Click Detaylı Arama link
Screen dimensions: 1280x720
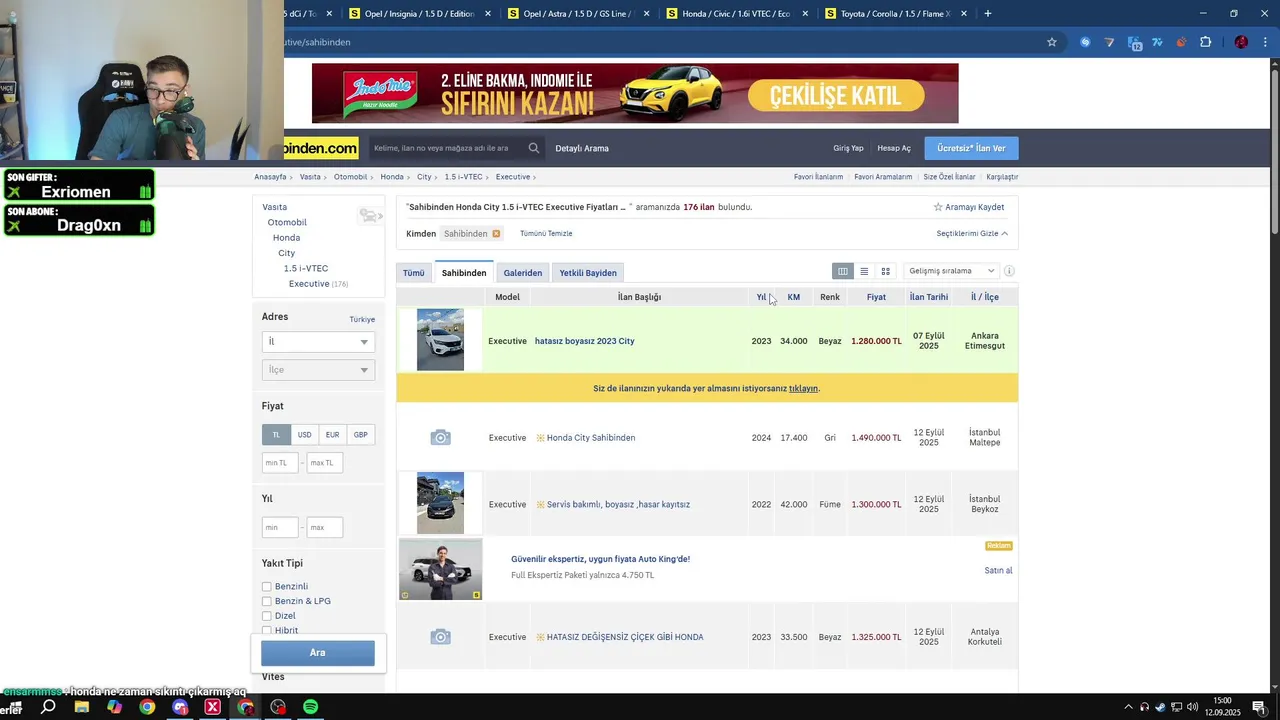(582, 148)
